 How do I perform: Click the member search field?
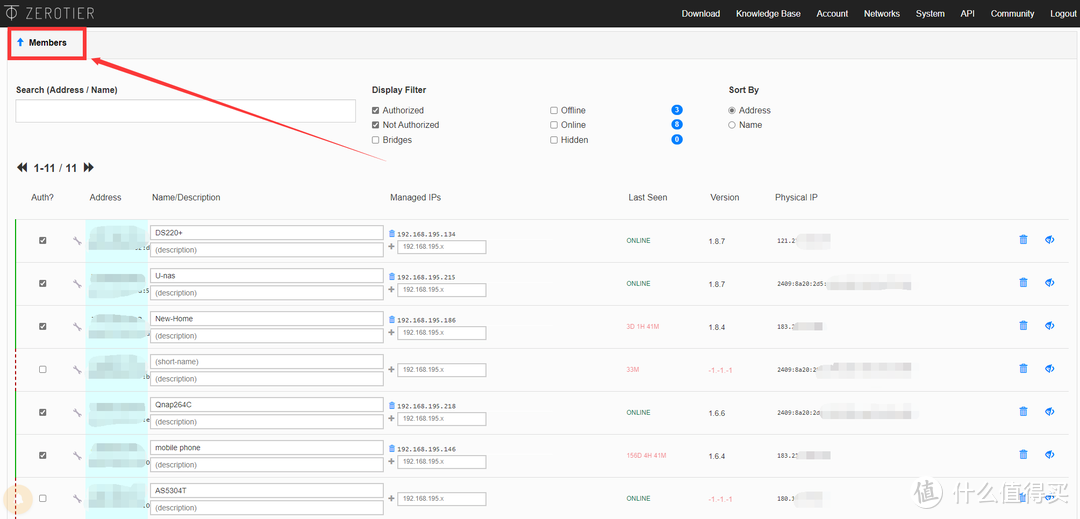[185, 111]
